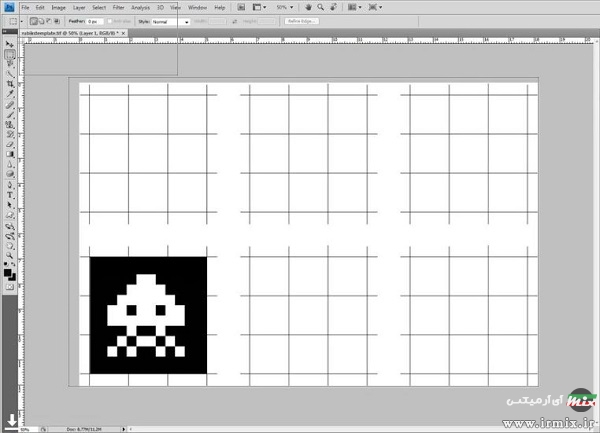Click the Rotate View icon in application bar

(x=333, y=7)
